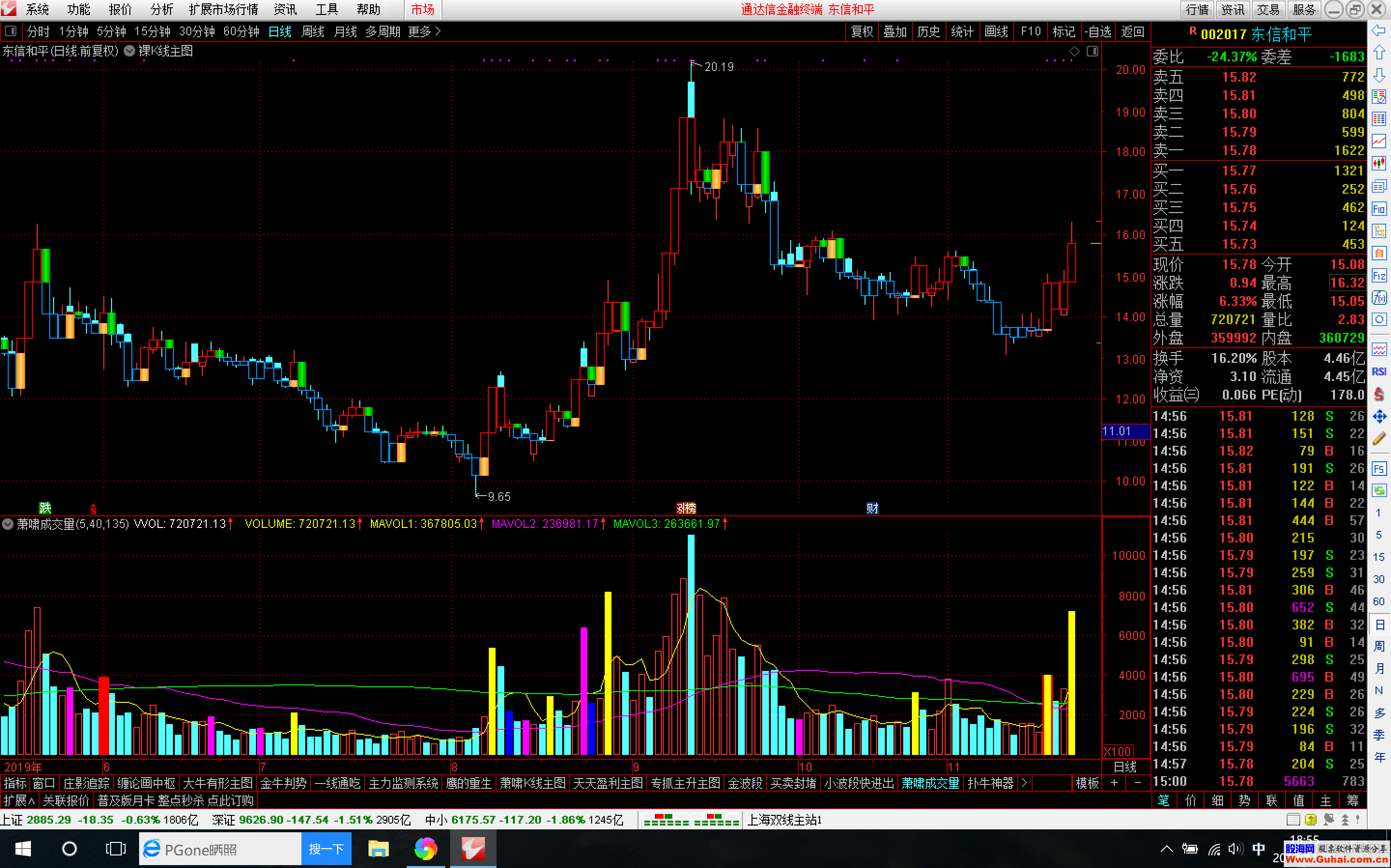Open the 裸K线主图 indicator dropdown circle
Screen dimensions: 1391x868
[130, 51]
